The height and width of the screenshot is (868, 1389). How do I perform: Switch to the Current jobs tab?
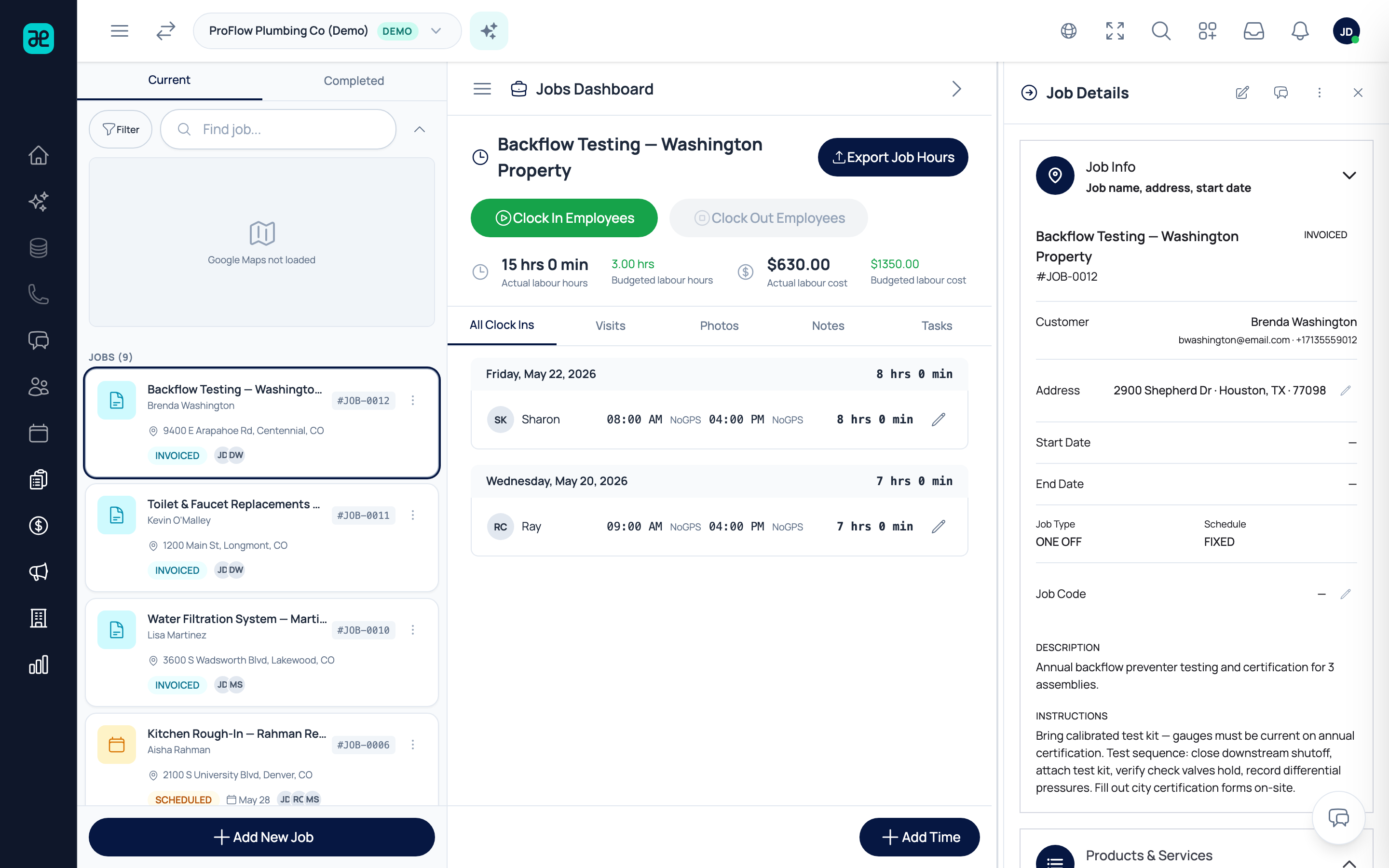click(169, 81)
